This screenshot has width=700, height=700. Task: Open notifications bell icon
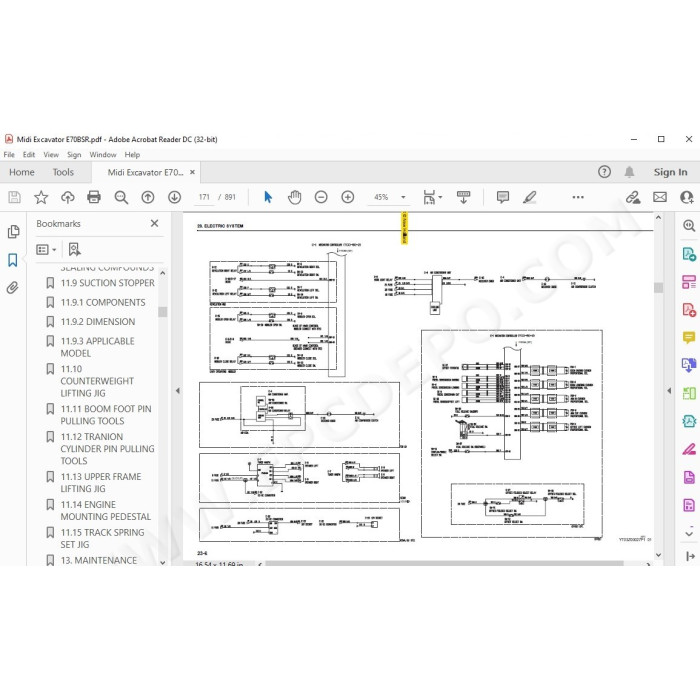pos(629,172)
